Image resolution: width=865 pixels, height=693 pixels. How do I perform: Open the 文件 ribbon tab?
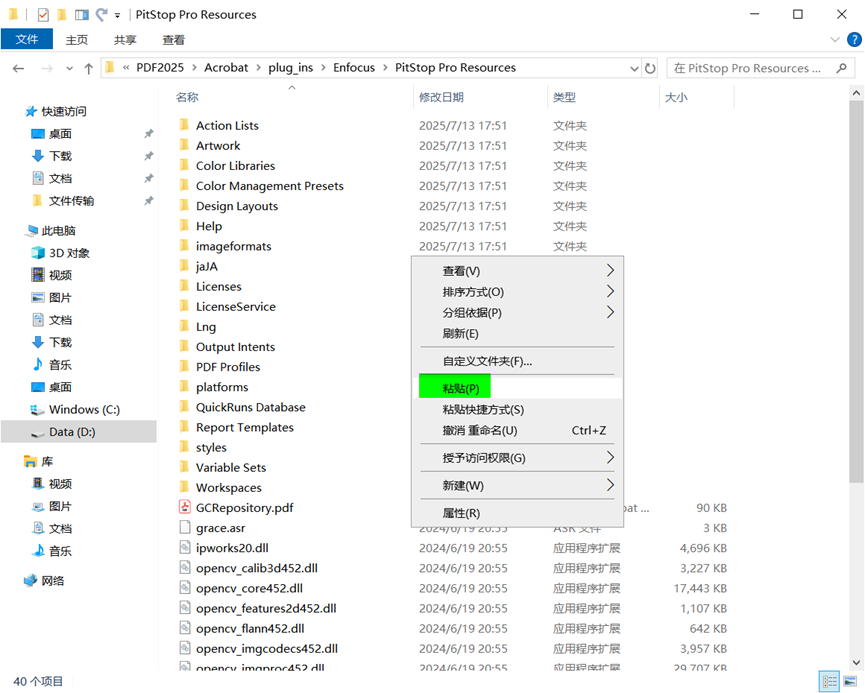click(27, 40)
